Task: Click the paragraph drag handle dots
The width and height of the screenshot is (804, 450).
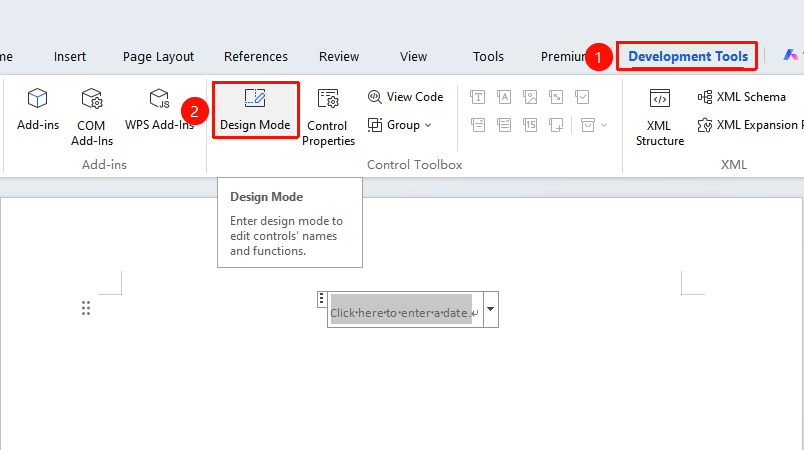Action: tap(86, 308)
